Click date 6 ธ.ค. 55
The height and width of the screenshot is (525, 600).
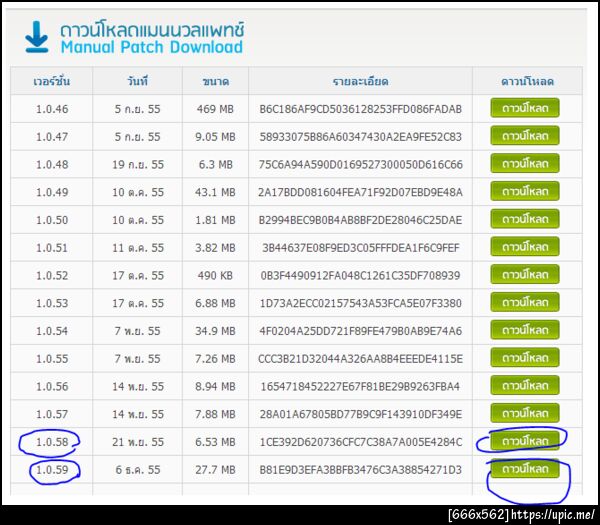[x=138, y=470]
